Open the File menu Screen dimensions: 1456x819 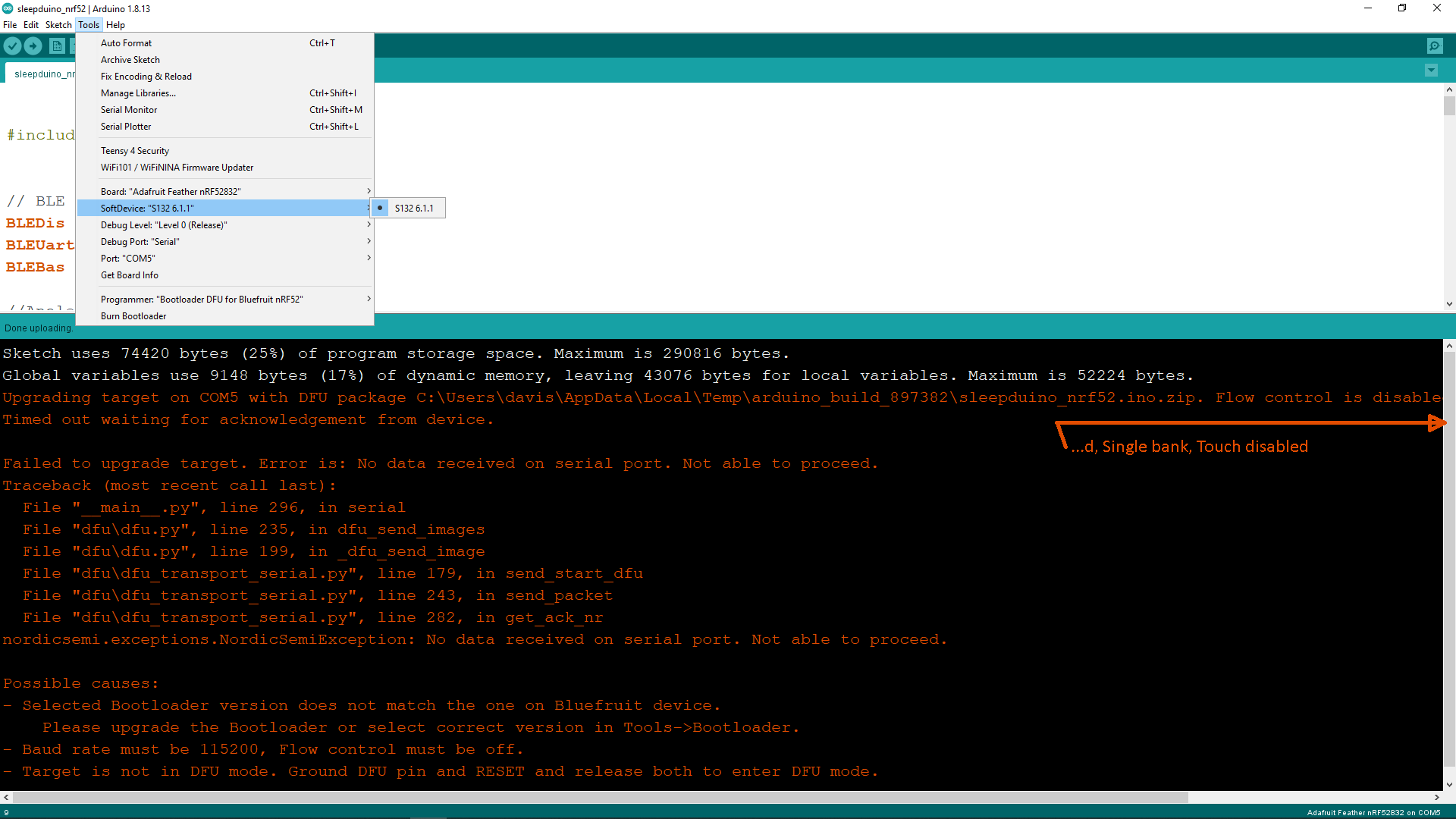coord(10,24)
